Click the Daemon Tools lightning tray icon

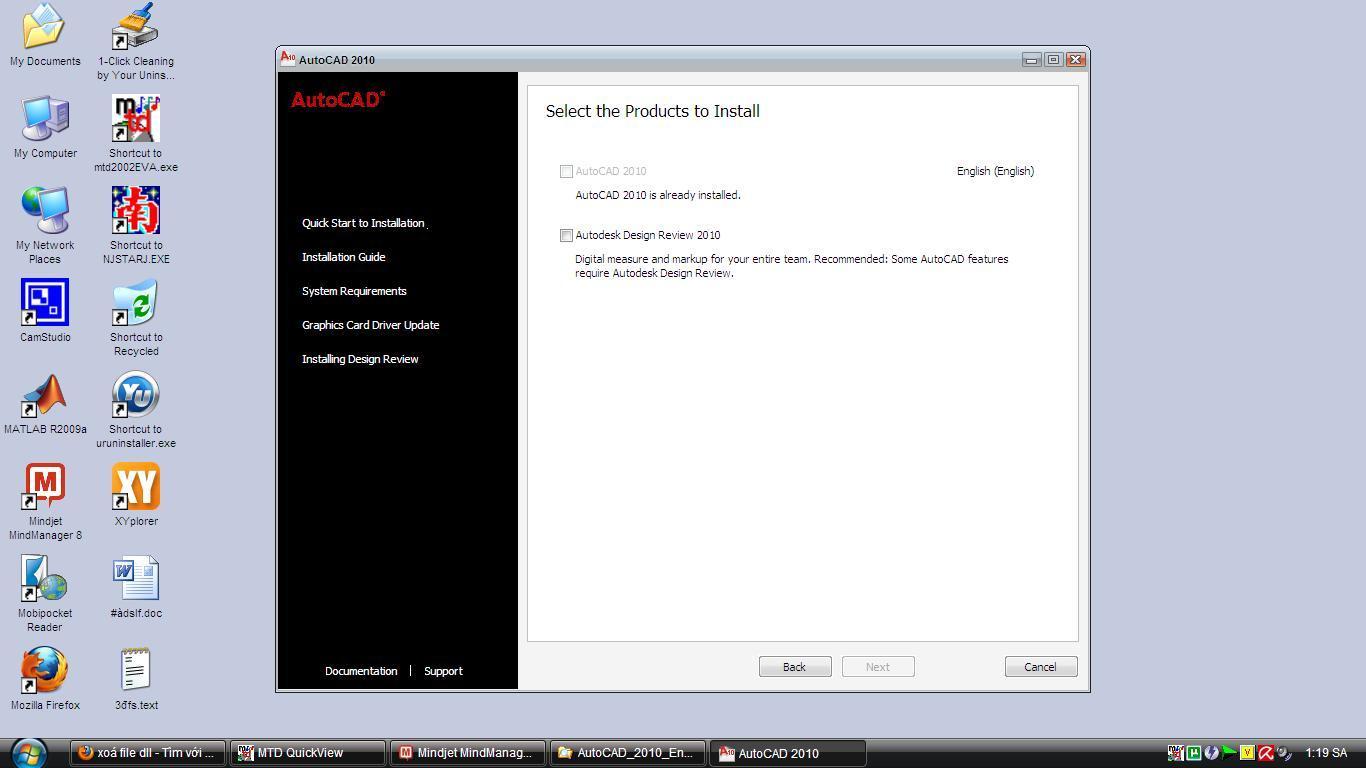[x=1211, y=753]
